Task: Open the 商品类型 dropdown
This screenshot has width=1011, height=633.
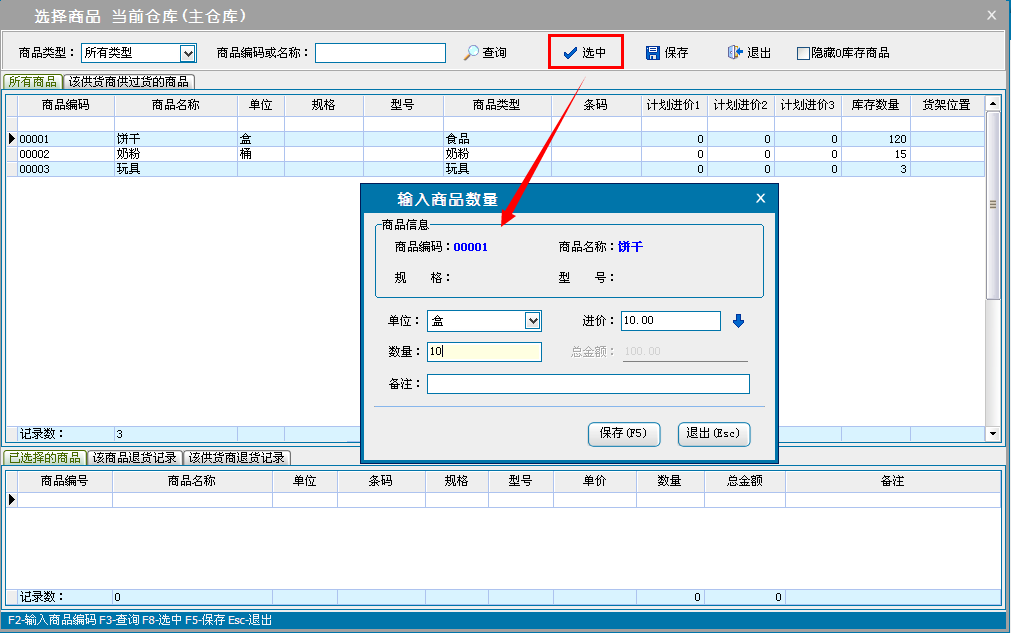Action: (x=187, y=53)
